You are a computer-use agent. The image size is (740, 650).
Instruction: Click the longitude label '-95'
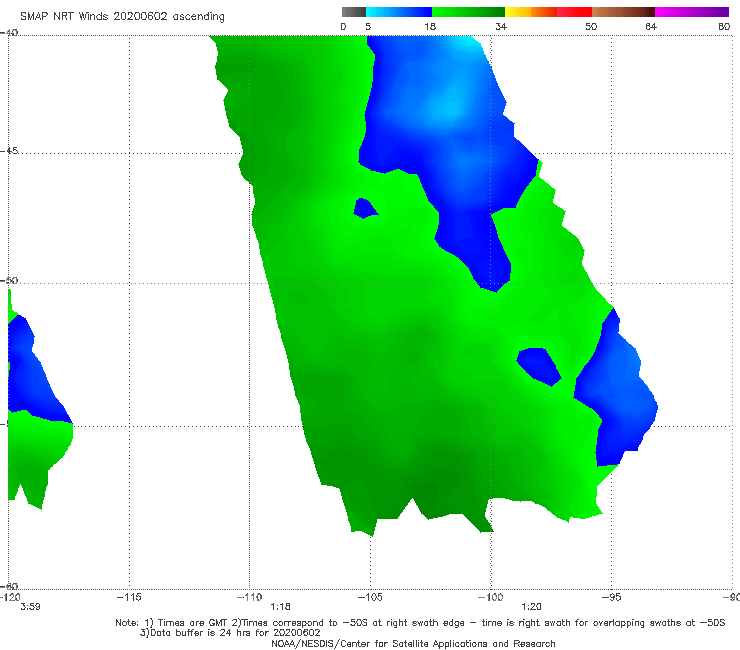tap(611, 597)
